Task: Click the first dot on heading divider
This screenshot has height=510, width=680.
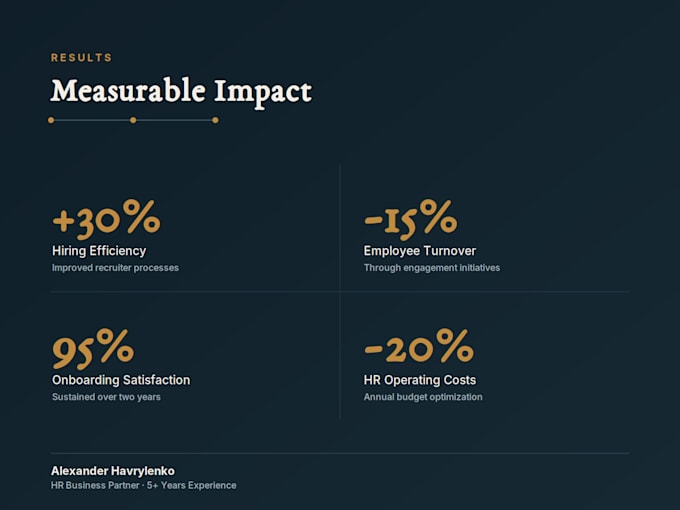Action: pos(51,120)
